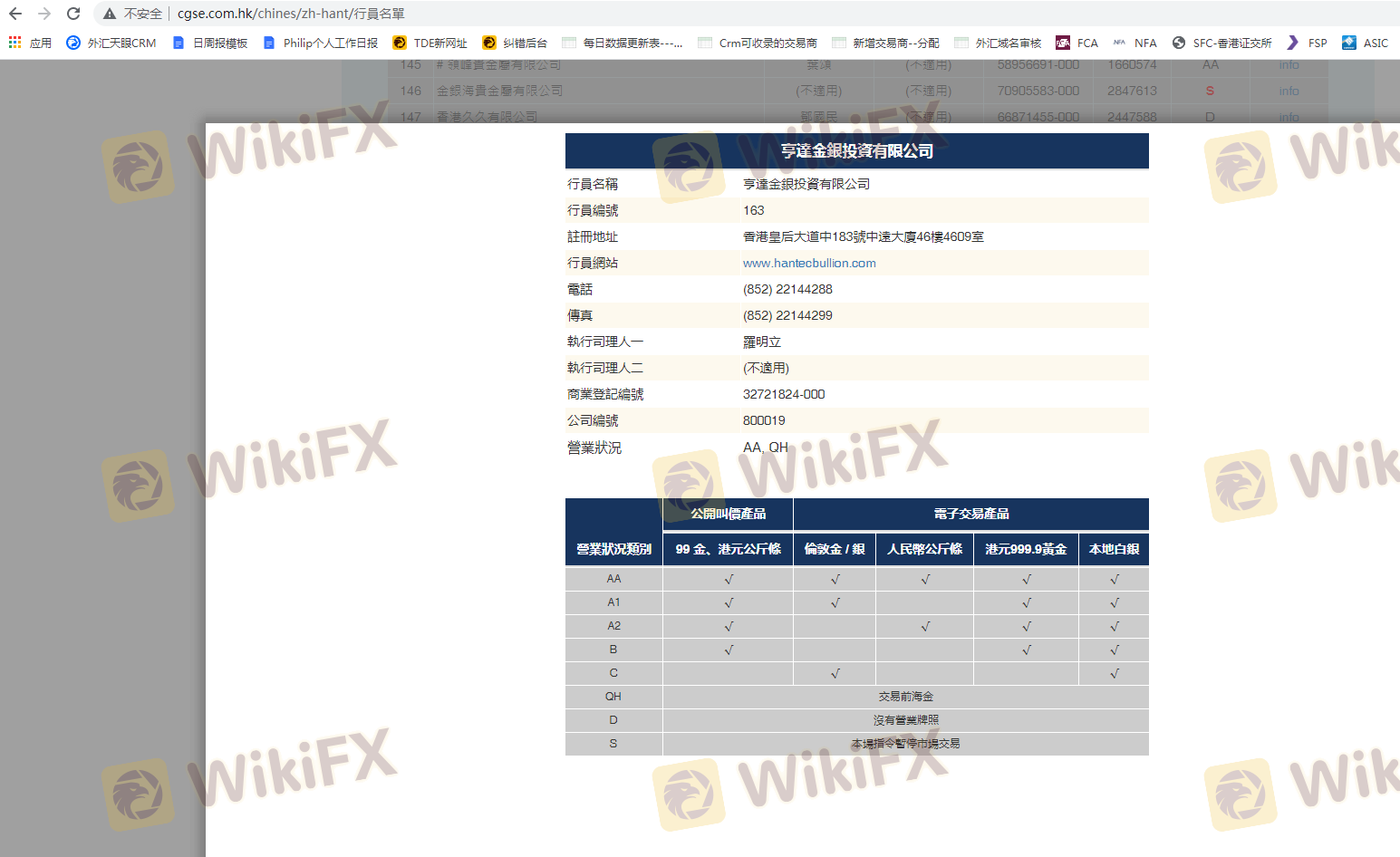Open the SFC-香港证交所 bookmark
The height and width of the screenshot is (857, 1400).
[x=1222, y=43]
